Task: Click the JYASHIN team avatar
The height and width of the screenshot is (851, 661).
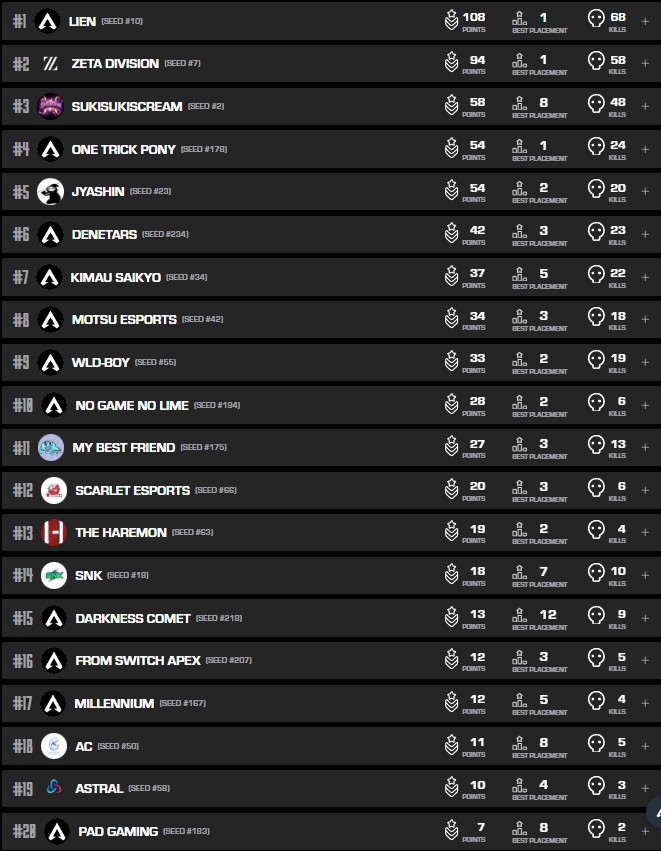Action: pos(50,191)
